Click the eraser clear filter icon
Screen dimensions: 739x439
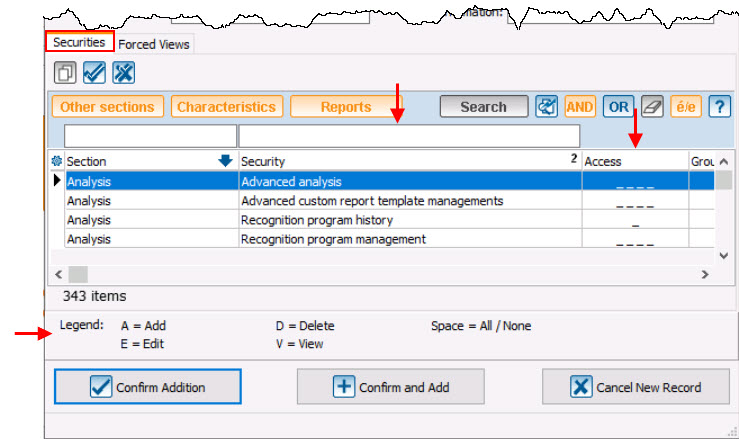coord(652,107)
